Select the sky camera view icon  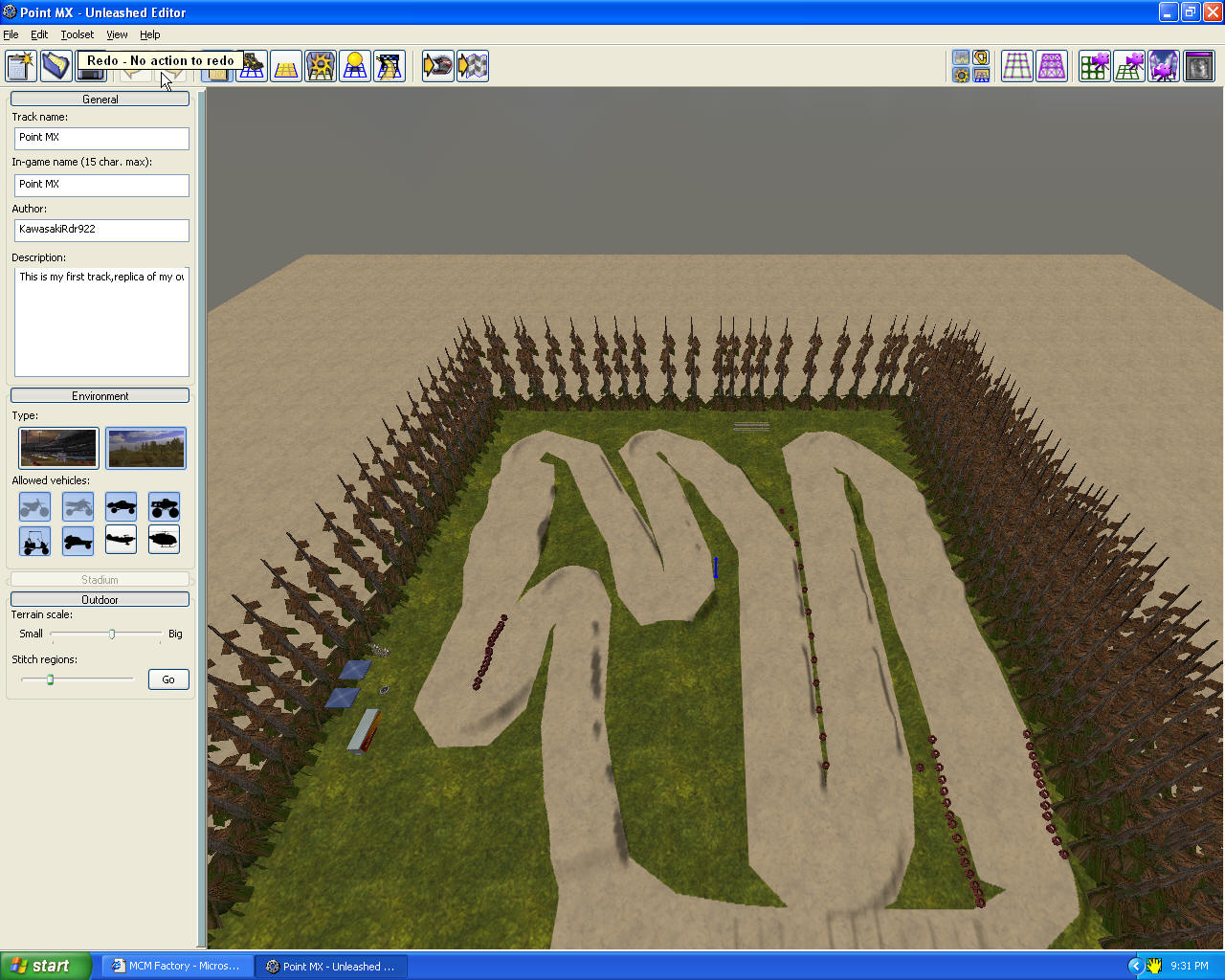point(1164,66)
